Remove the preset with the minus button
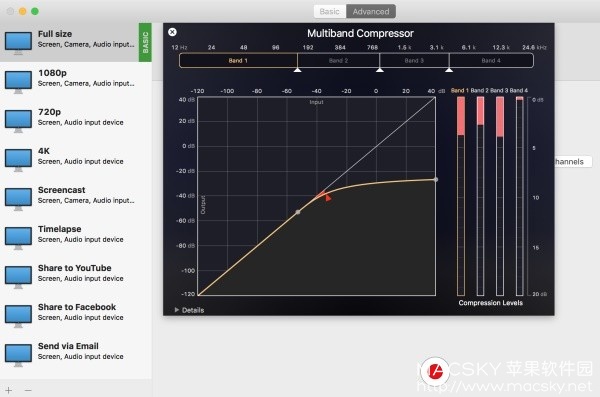Viewport: 600px width, 397px height. (28, 390)
